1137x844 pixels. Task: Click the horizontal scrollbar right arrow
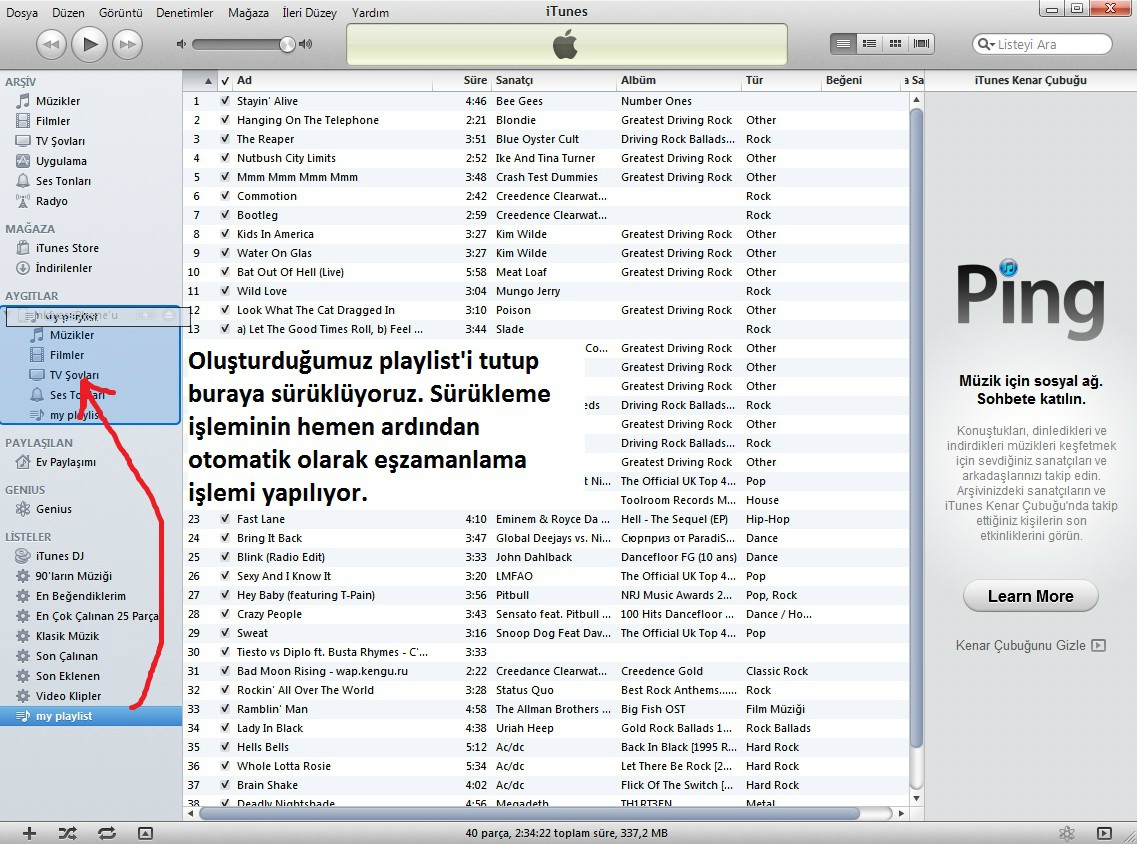coord(901,814)
